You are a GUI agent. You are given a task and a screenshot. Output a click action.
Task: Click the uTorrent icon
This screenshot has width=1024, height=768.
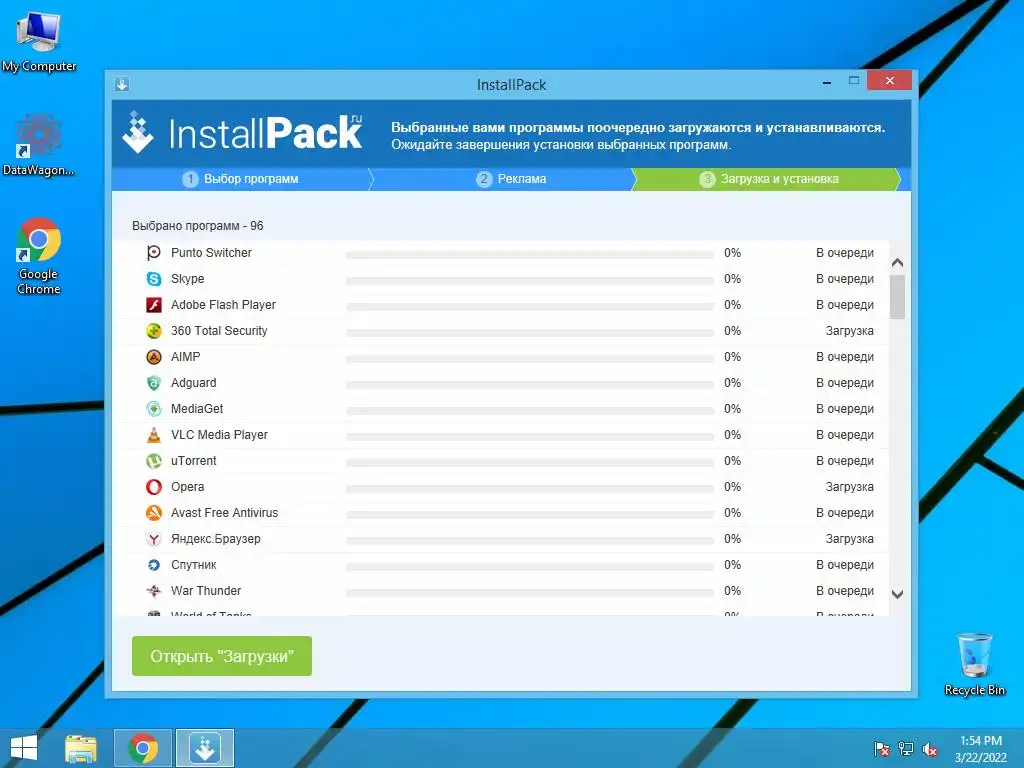coord(153,461)
